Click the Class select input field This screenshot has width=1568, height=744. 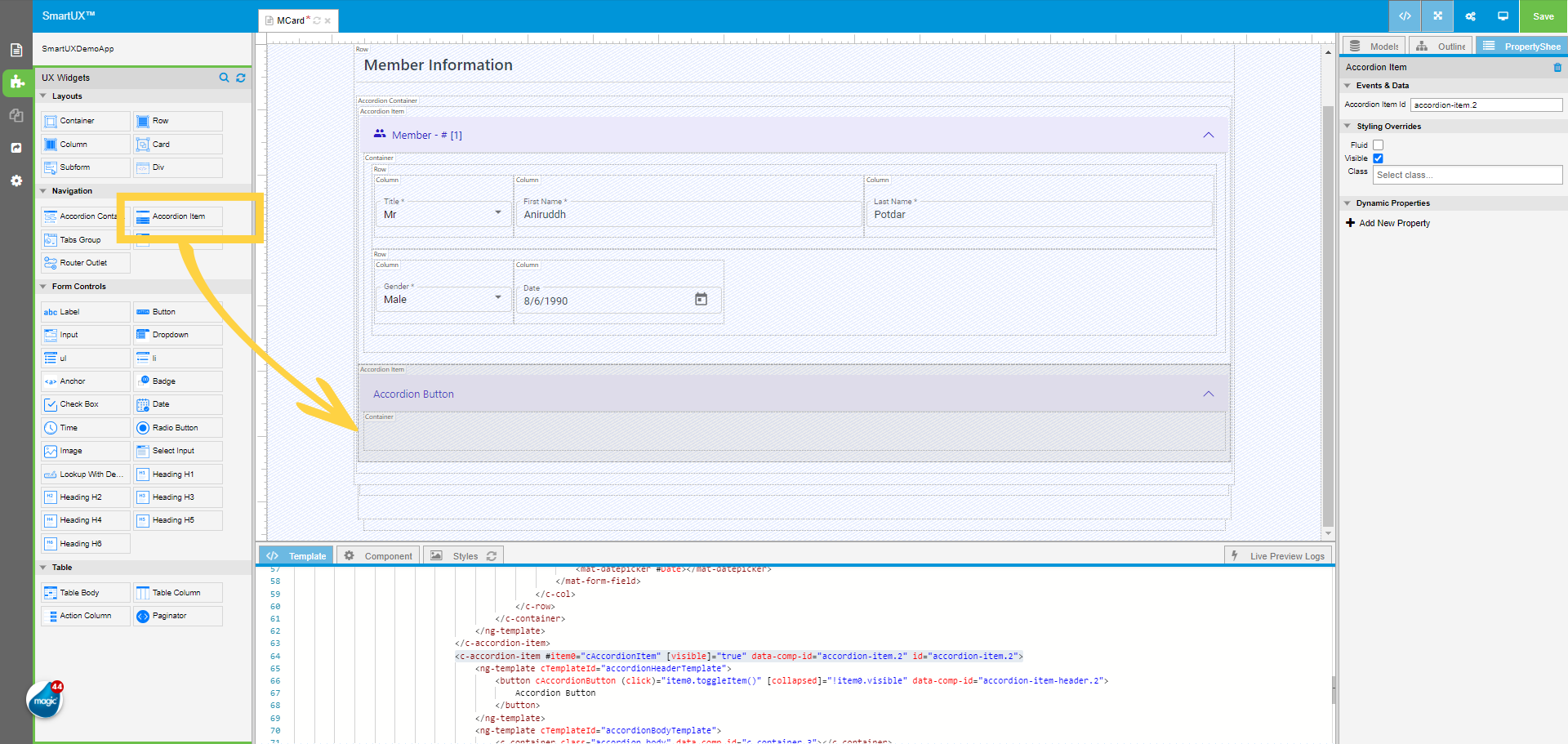pos(1467,175)
